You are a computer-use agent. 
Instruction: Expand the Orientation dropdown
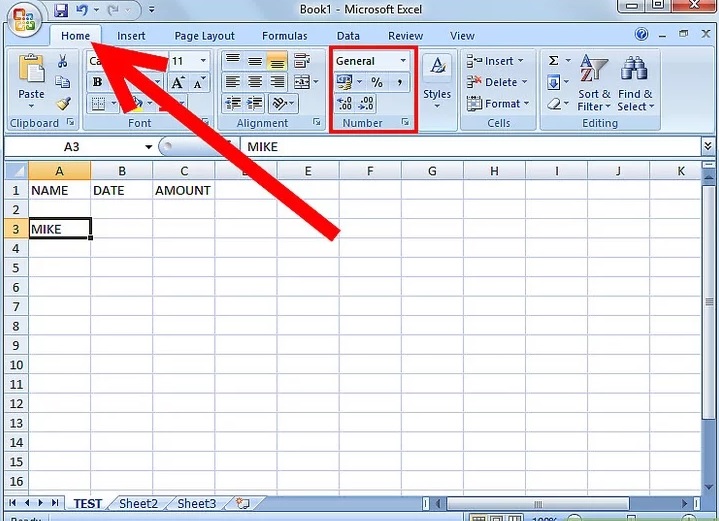[292, 103]
